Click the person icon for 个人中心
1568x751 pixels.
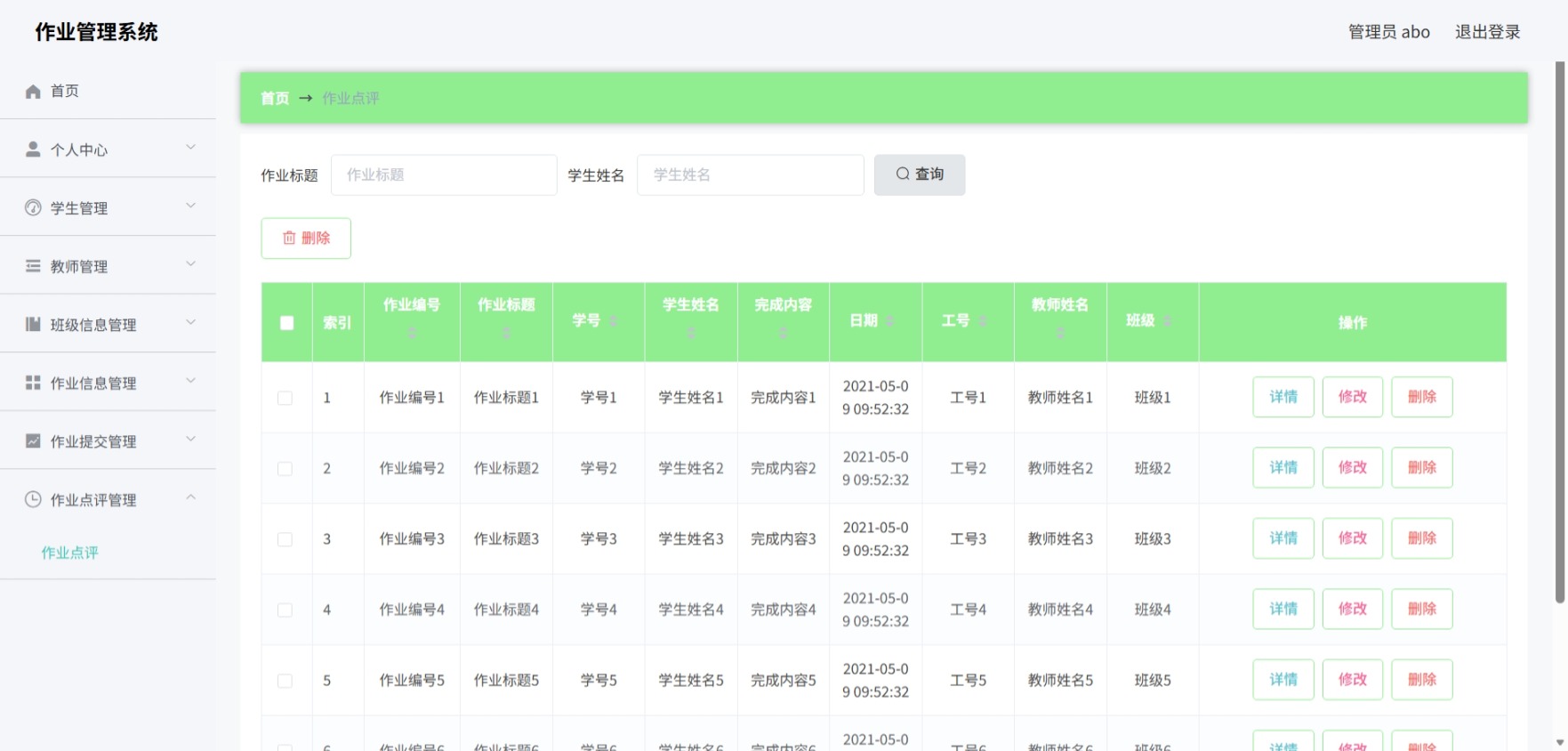tap(33, 149)
